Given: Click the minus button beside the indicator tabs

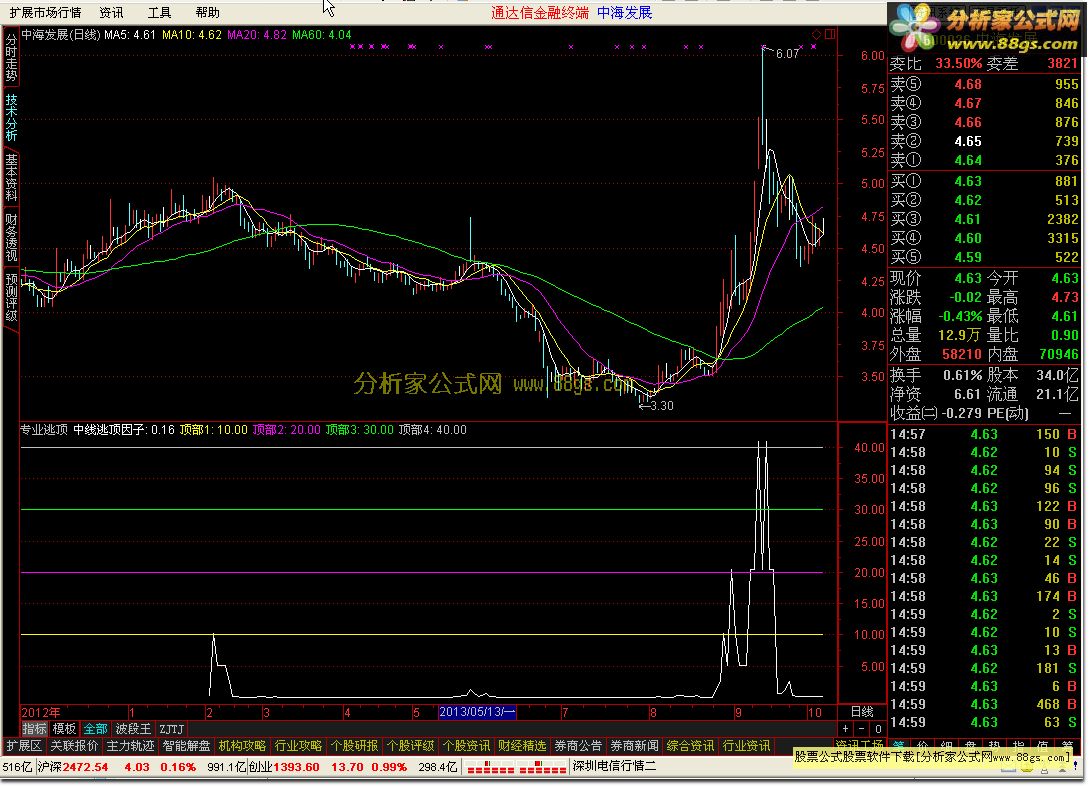Looking at the screenshot, I should [x=862, y=729].
